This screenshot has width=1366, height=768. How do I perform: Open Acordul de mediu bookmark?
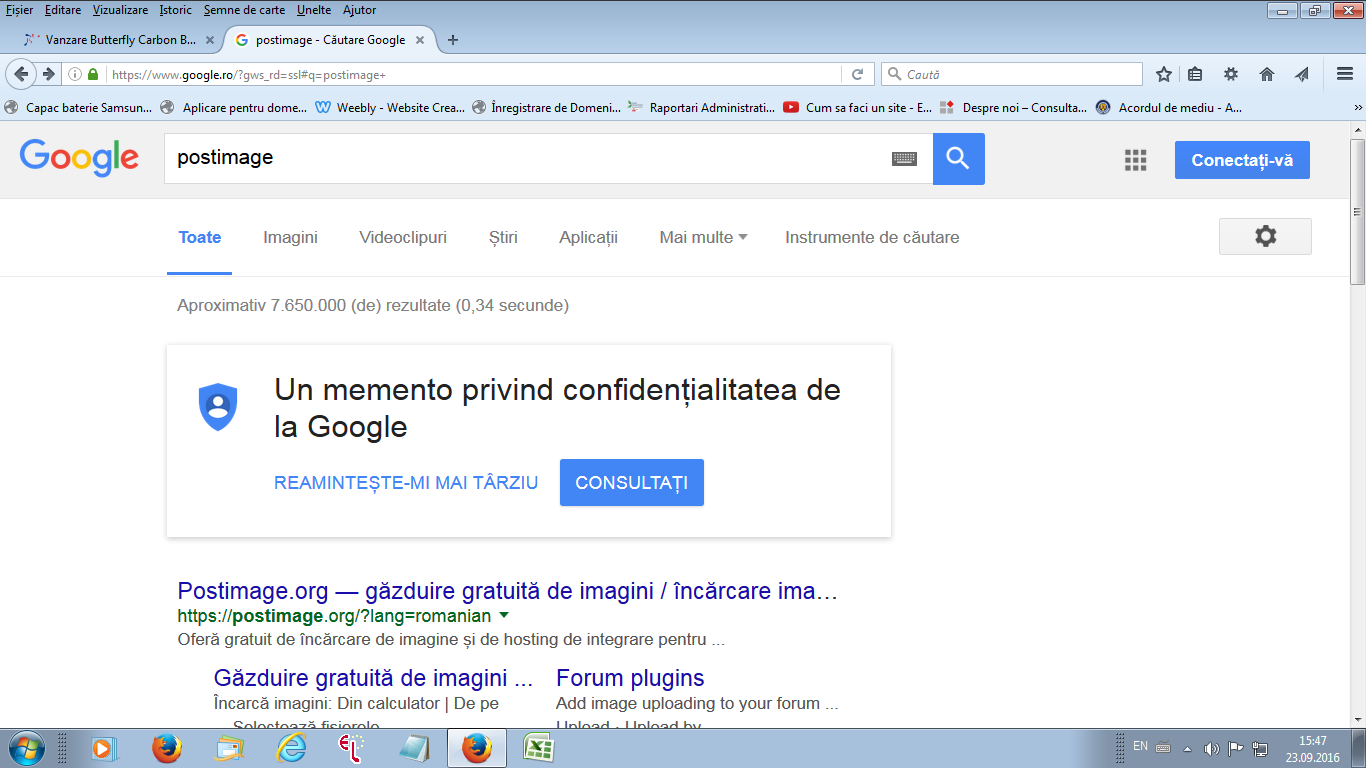coord(1170,107)
